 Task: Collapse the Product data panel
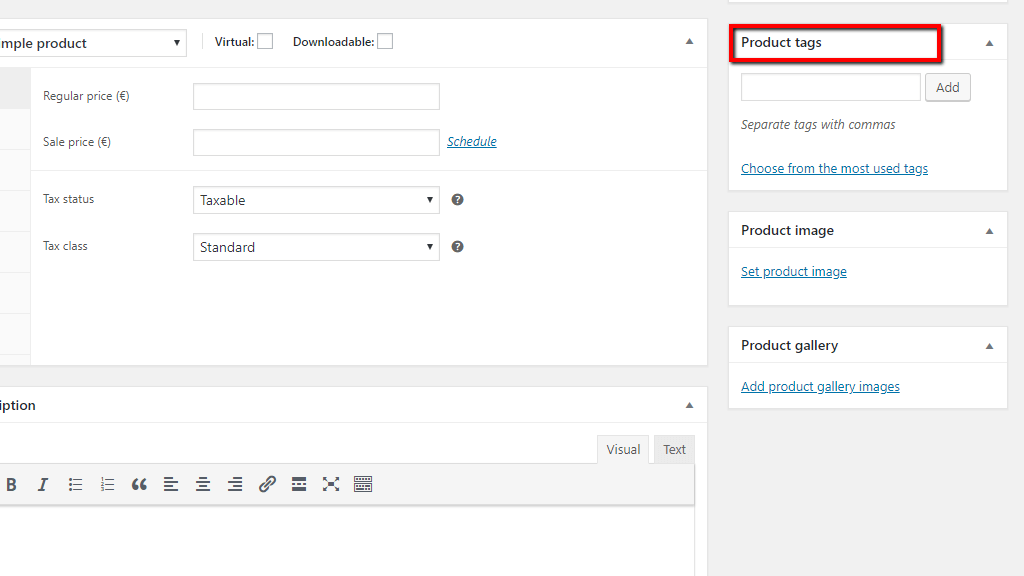click(x=689, y=42)
